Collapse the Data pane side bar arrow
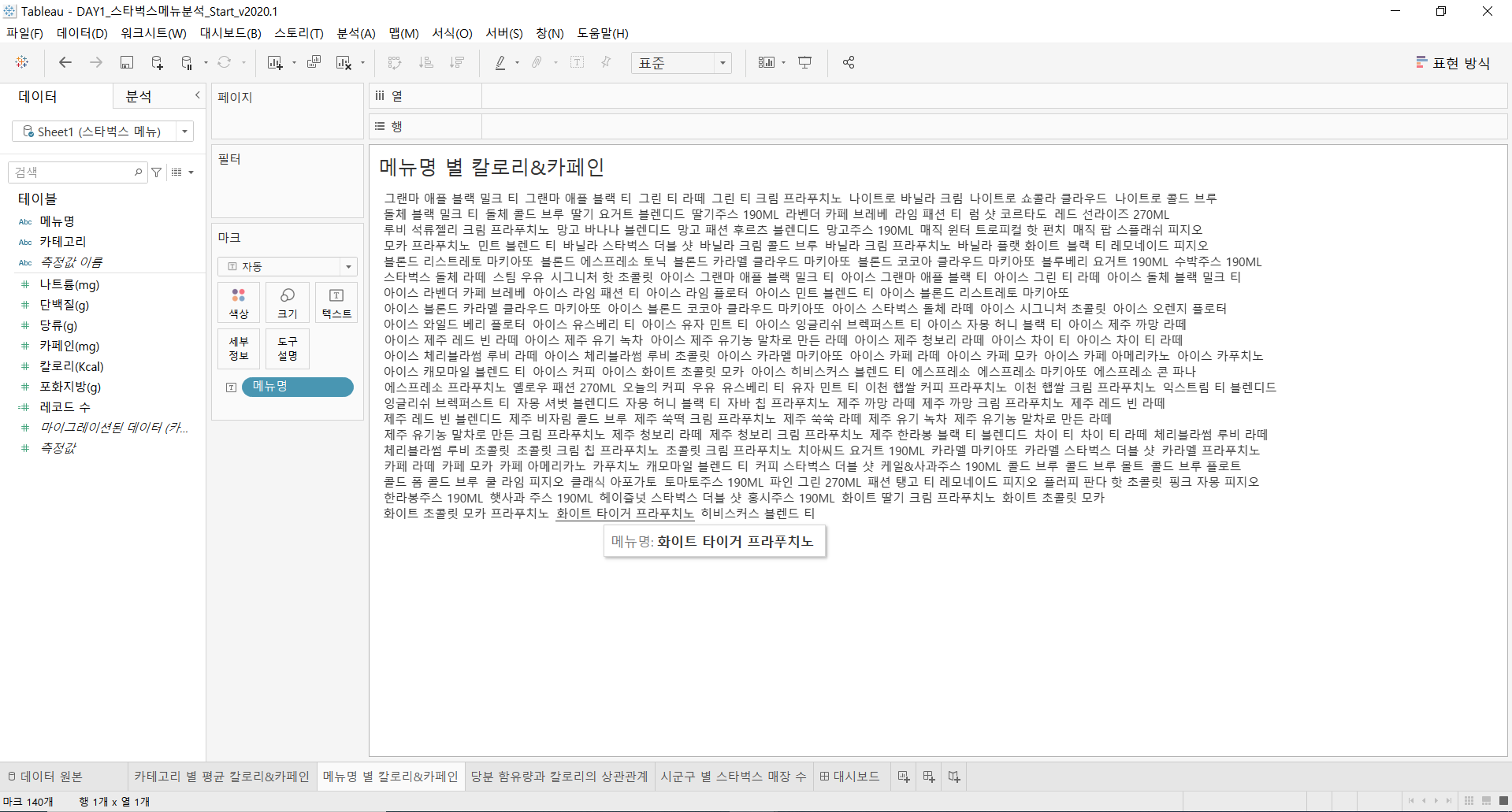The image size is (1512, 812). (x=198, y=95)
